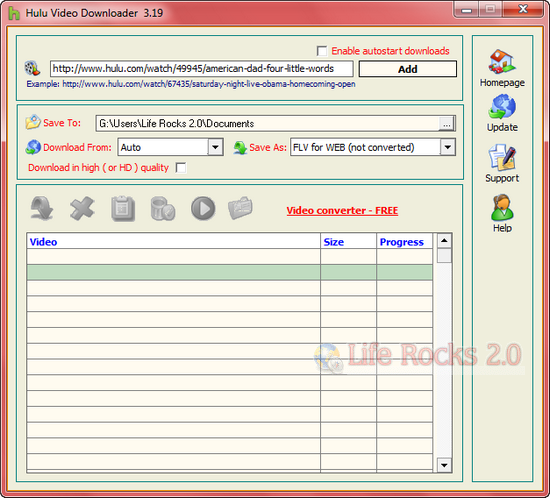This screenshot has height=498, width=550.
Task: Open the Video converter - FREE link
Action: 342,210
